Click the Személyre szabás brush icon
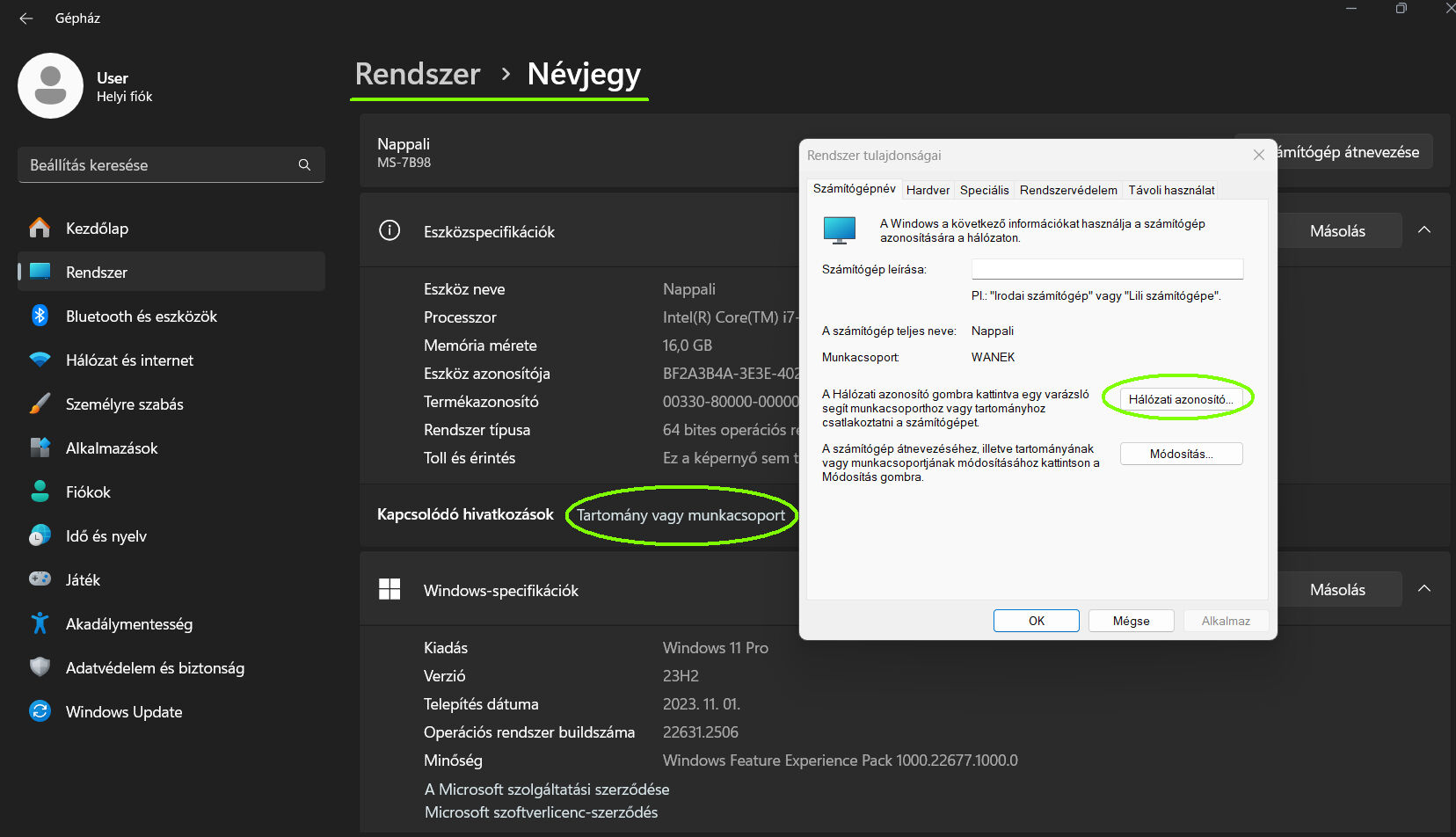The width and height of the screenshot is (1456, 837). [40, 404]
